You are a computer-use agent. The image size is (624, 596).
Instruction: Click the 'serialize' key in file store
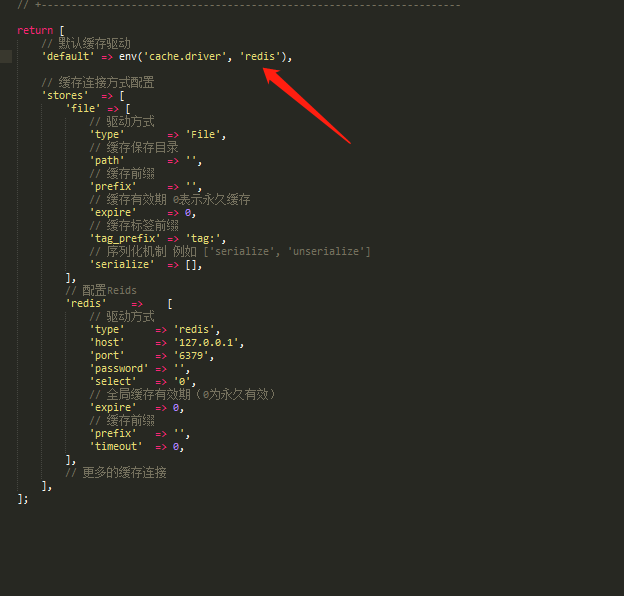pyautogui.click(x=122, y=264)
